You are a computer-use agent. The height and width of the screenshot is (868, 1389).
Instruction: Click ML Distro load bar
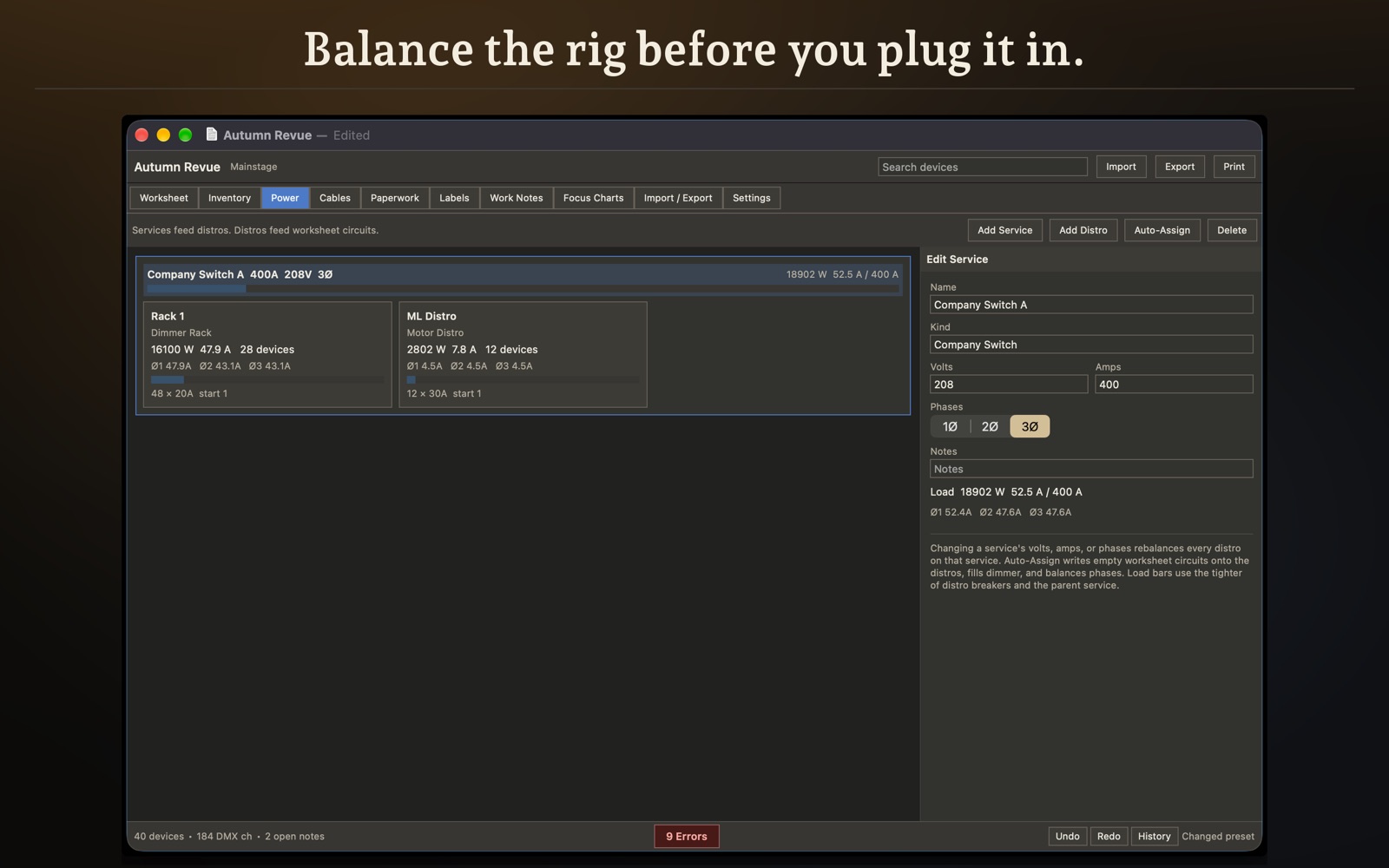(523, 379)
